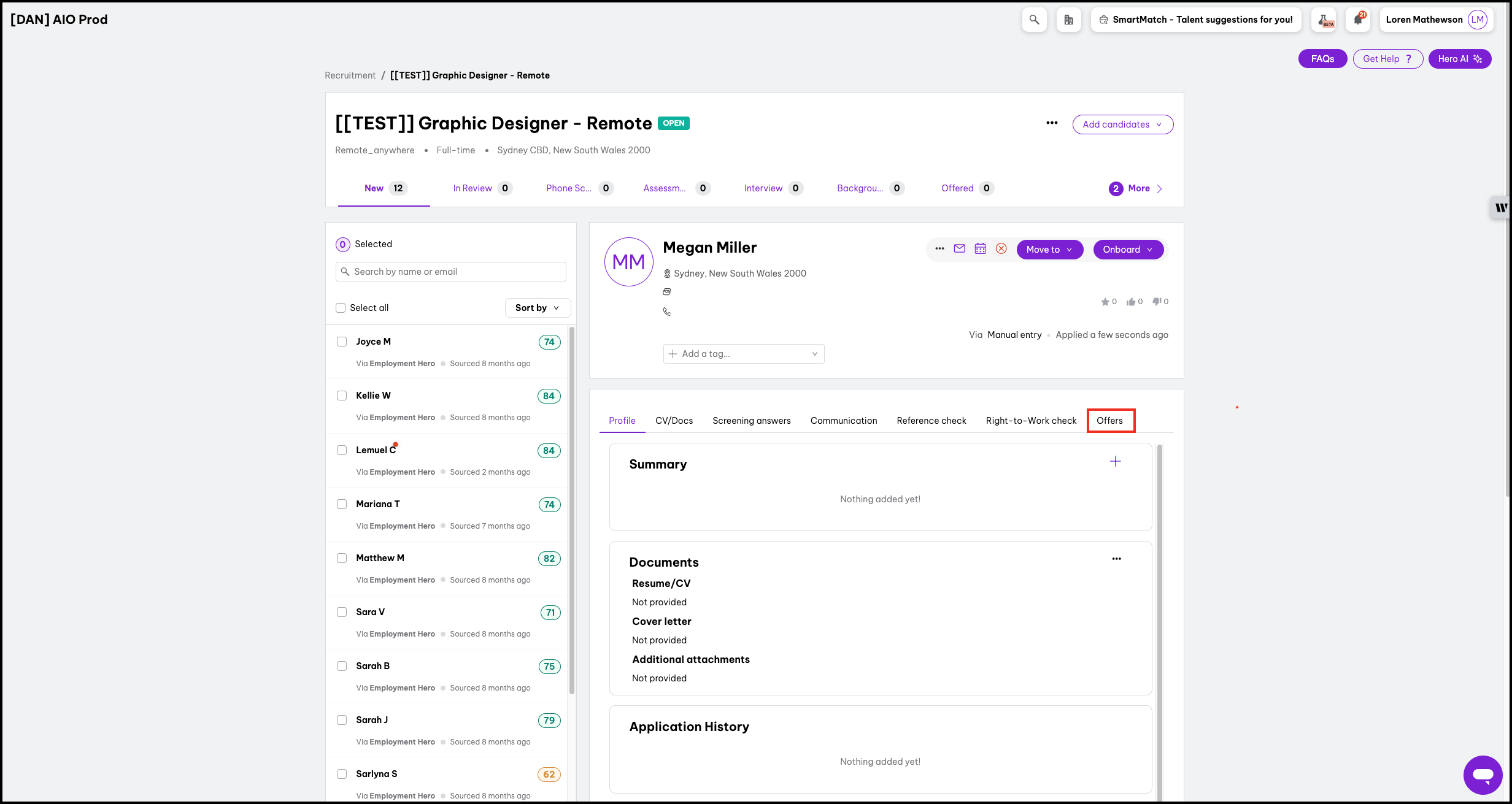Viewport: 1512px width, 804px height.
Task: Tick the Select all checkbox
Action: (x=341, y=308)
